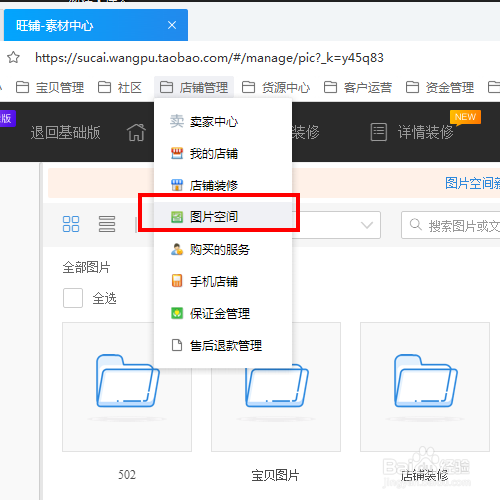This screenshot has width=500, height=500.
Task: Choose 我的店铺 menu entry
Action: click(223, 153)
